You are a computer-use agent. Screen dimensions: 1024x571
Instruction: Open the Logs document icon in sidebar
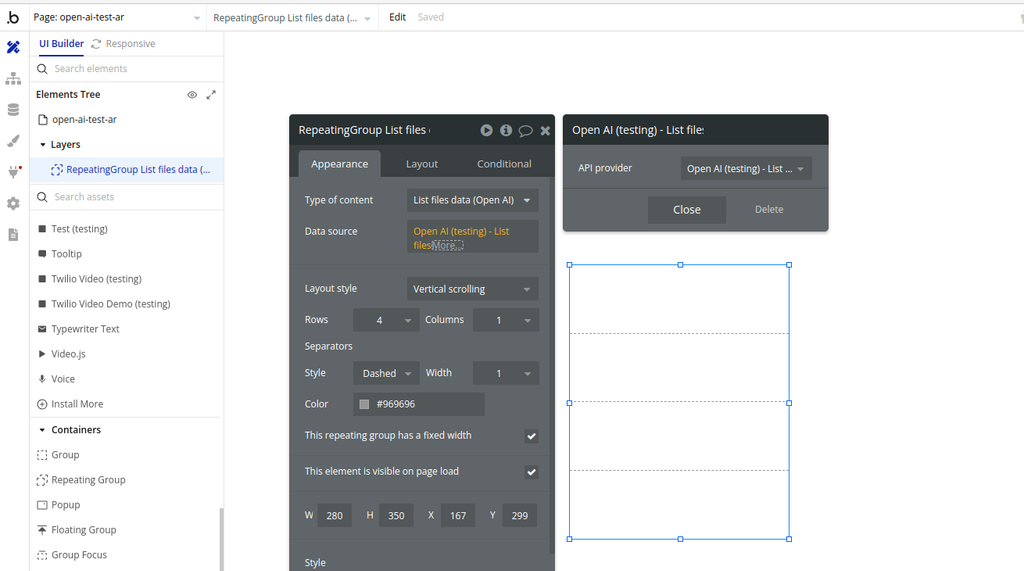click(x=13, y=234)
